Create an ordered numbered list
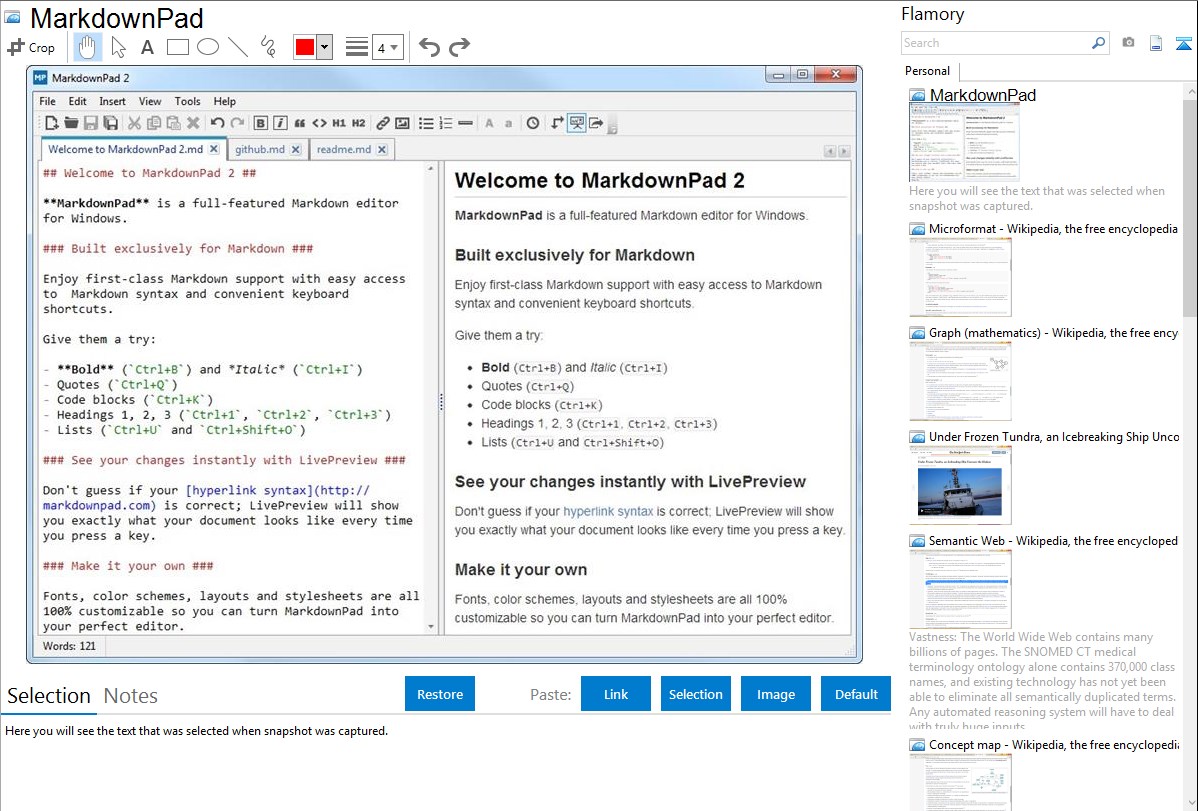The image size is (1198, 811). [x=446, y=123]
